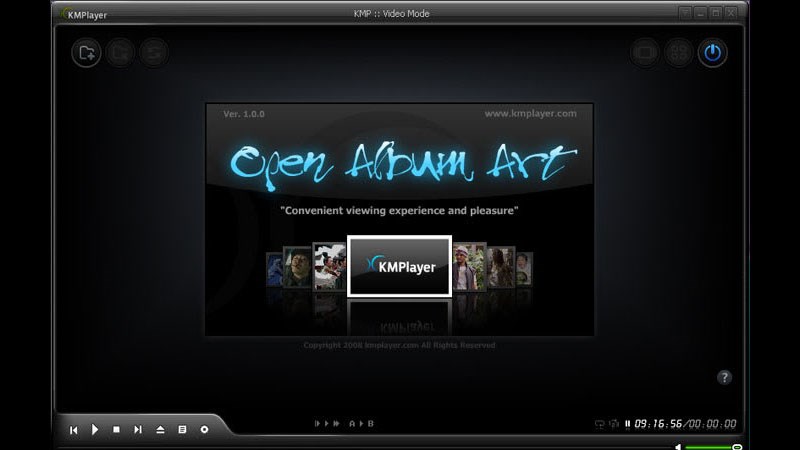Screen dimensions: 800x450
Task: Select the album thumbnail left of KMPlayer cover
Action: pyautogui.click(x=329, y=266)
